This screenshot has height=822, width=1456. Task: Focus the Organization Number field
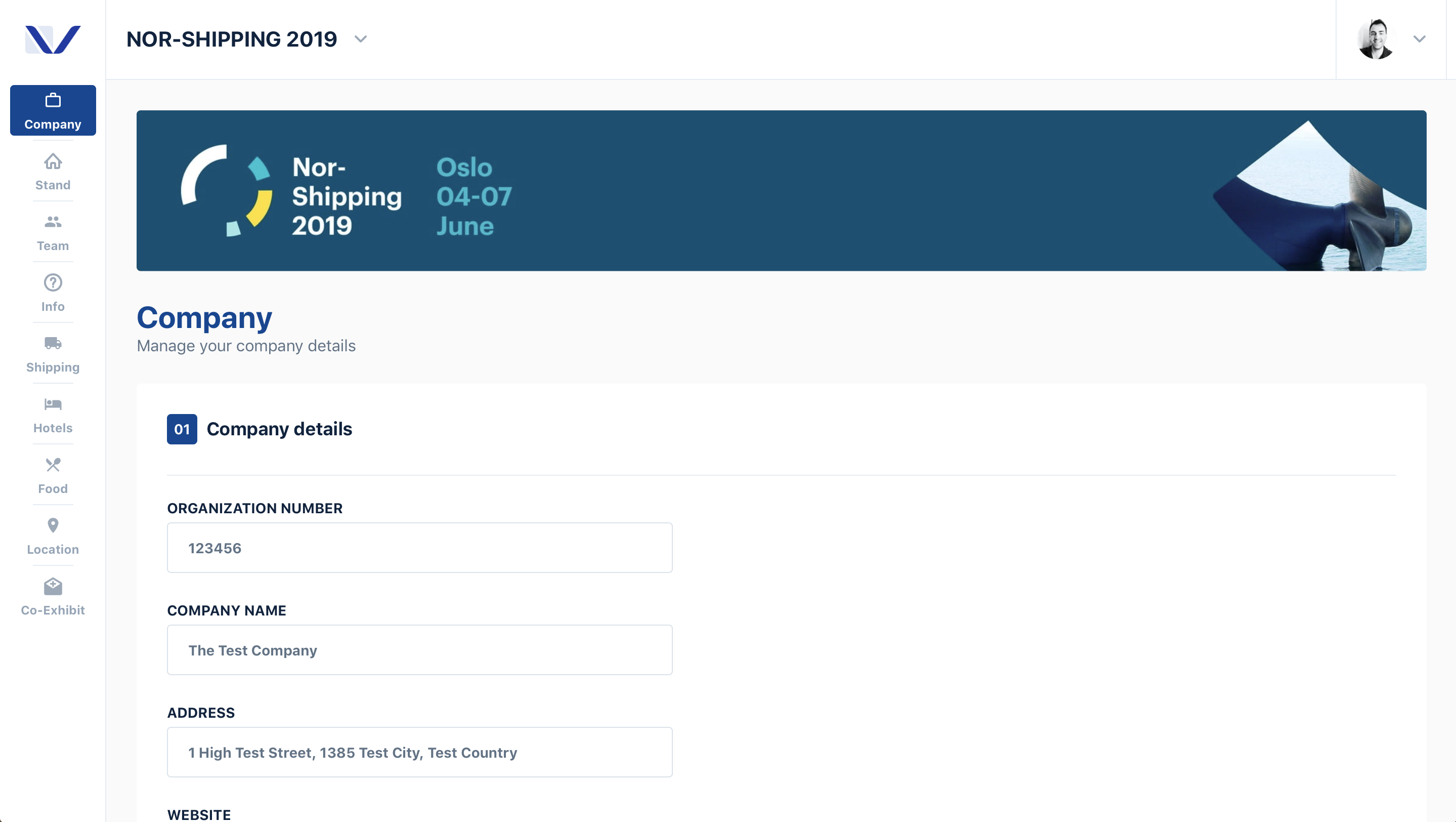pos(419,548)
